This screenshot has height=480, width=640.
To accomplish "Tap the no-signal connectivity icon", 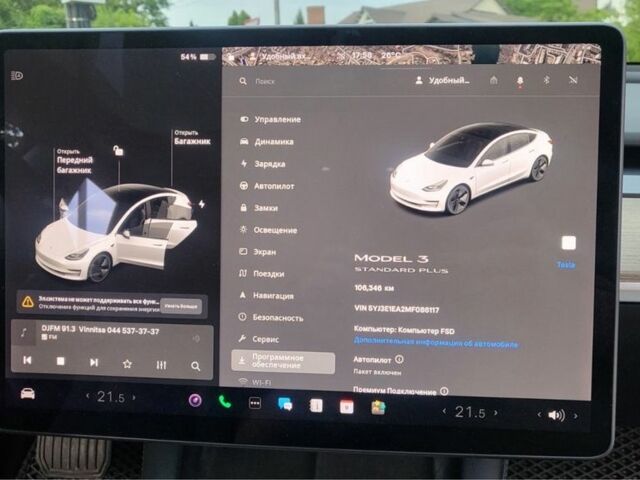I will (x=573, y=80).
